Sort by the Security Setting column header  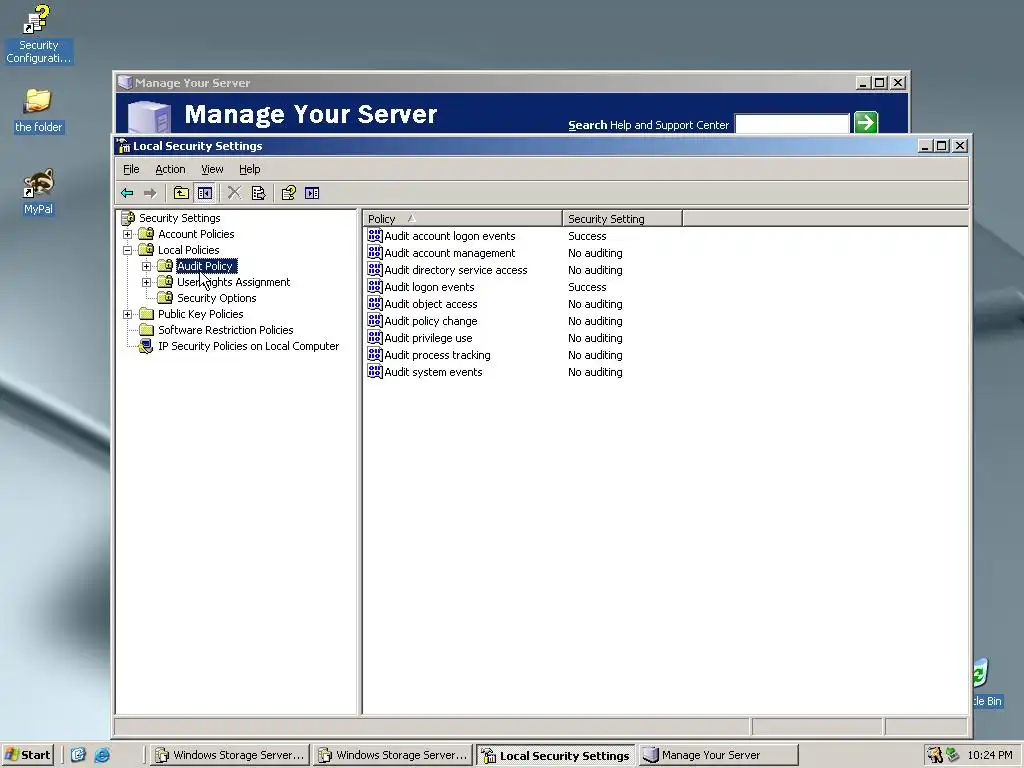(622, 219)
